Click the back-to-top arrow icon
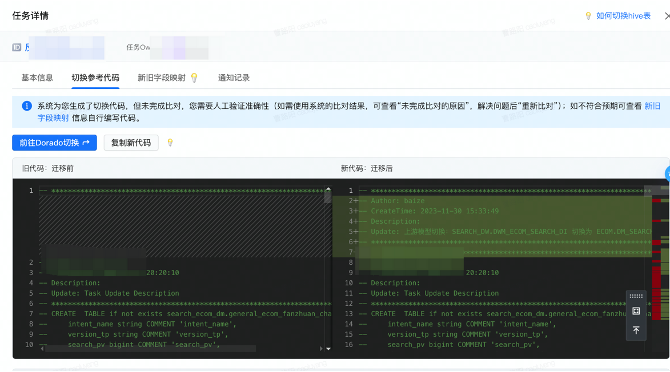This screenshot has width=670, height=372. (x=636, y=330)
